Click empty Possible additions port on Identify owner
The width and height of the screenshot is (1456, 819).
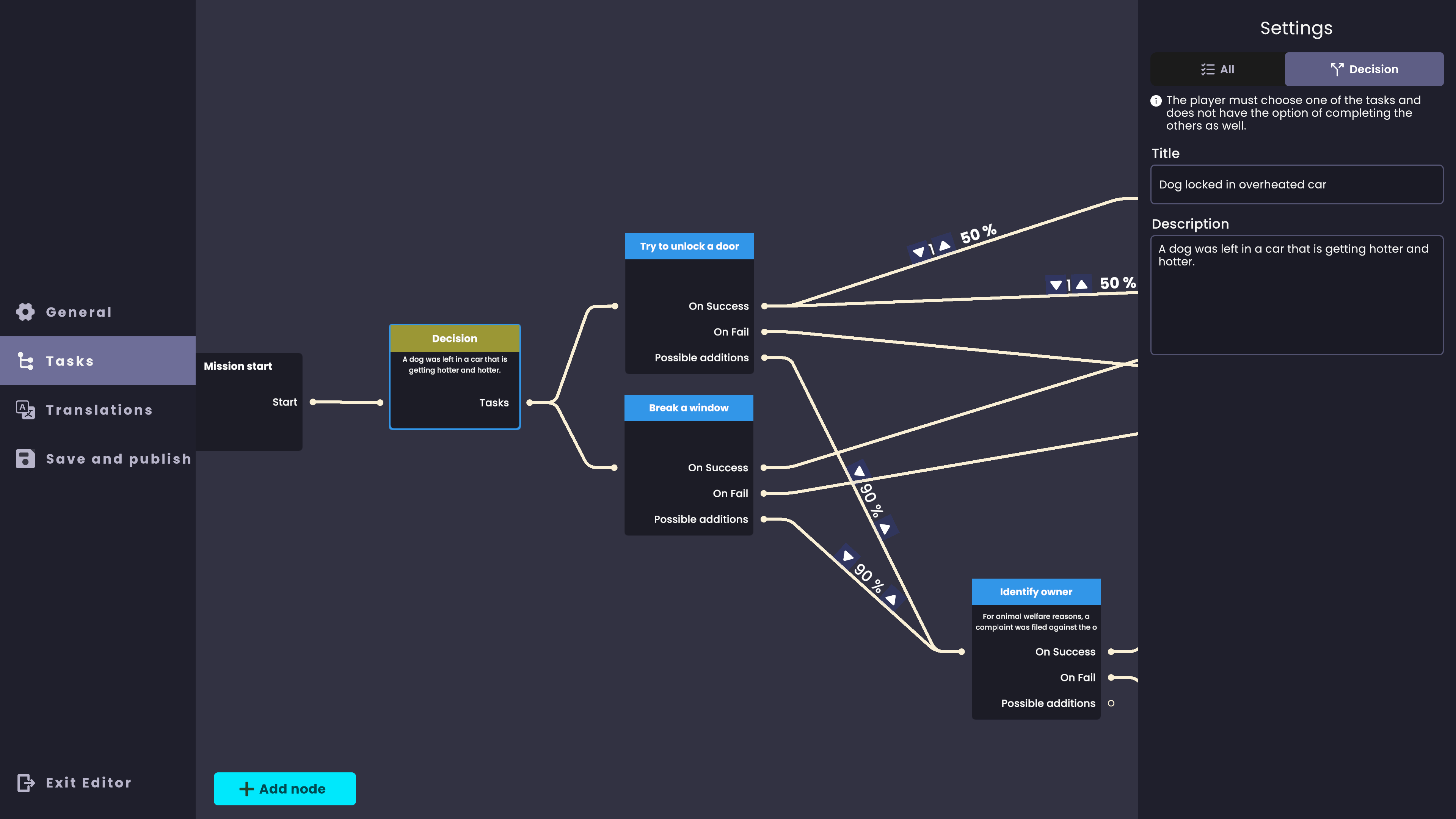click(1111, 703)
